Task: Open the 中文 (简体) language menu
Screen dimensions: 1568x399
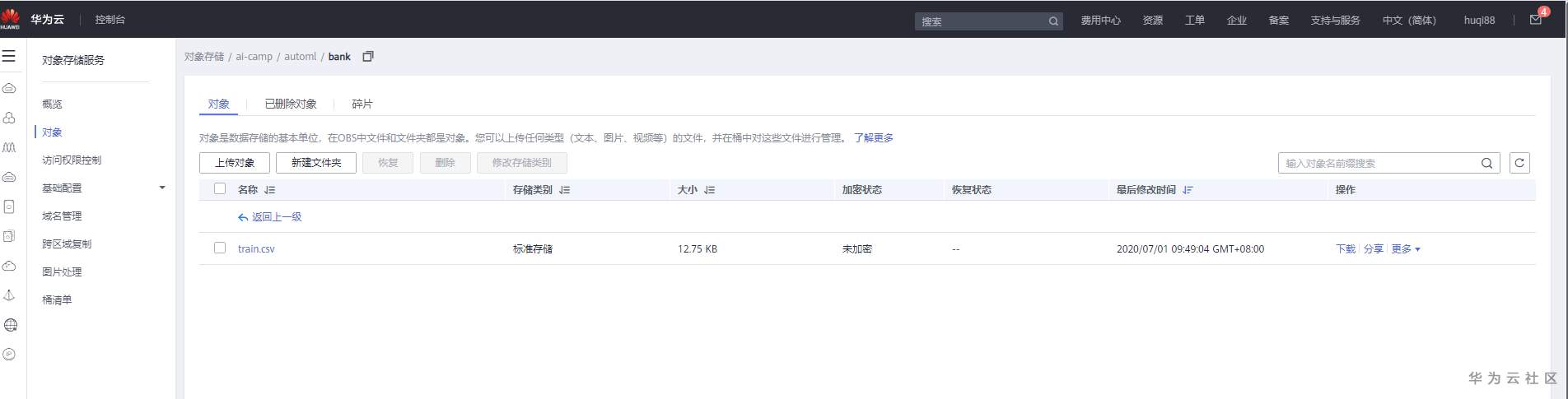Action: coord(1409,21)
